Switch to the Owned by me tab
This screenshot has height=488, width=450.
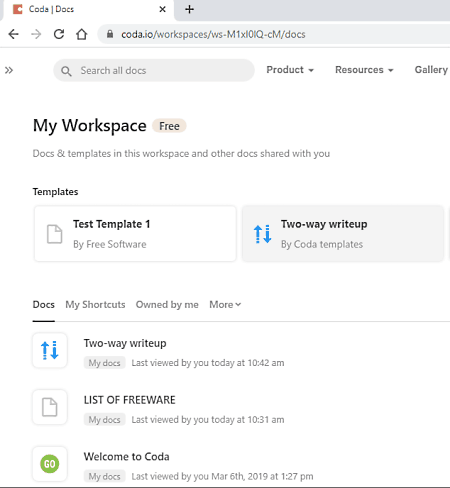167,305
